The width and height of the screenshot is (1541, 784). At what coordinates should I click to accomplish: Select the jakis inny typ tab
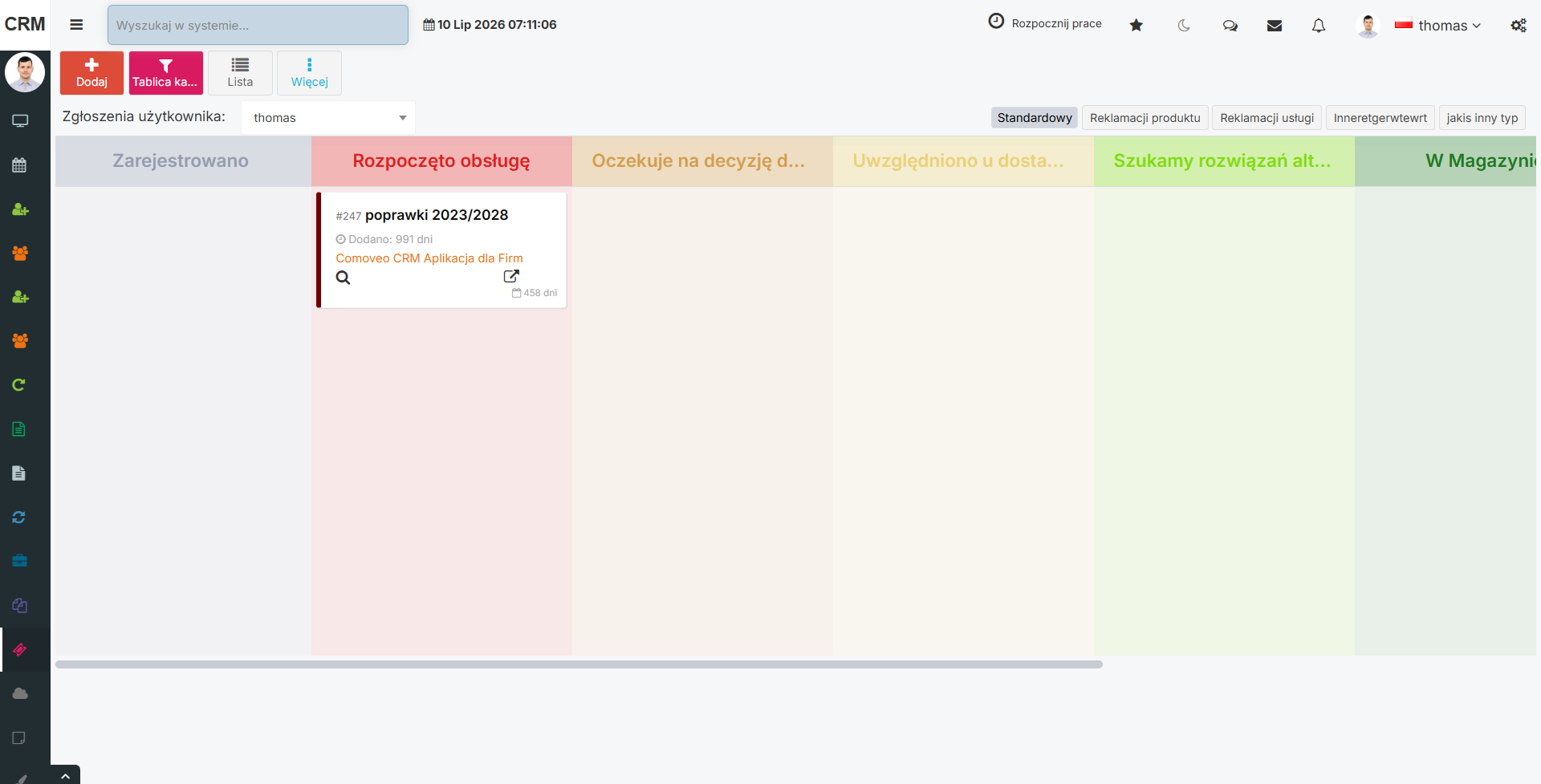tap(1482, 118)
